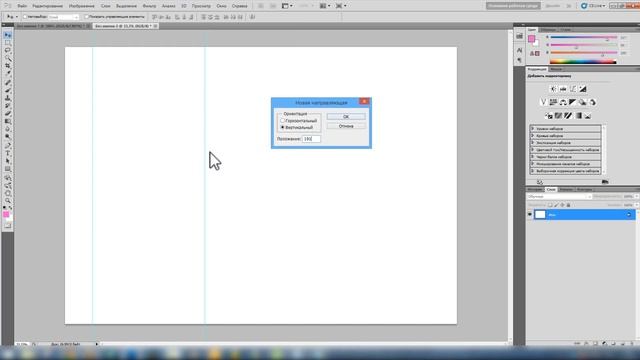This screenshot has width=640, height=360.
Task: Add a Black & White adjustment
Action: click(x=573, y=102)
